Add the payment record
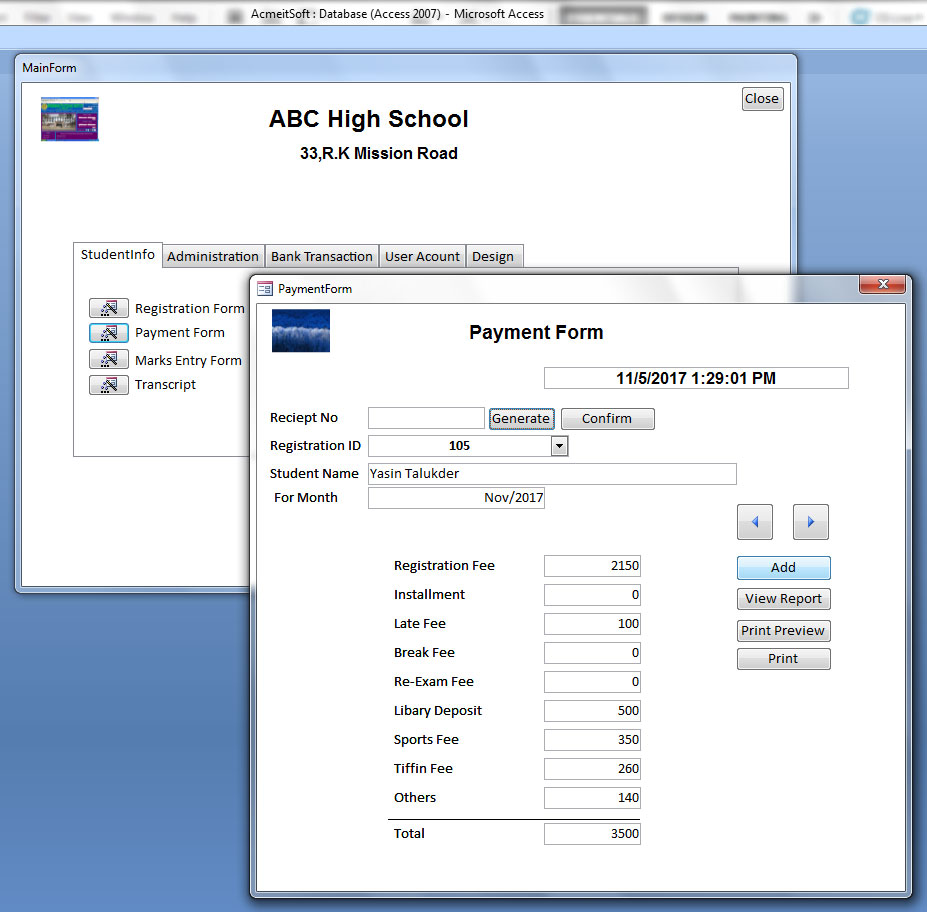This screenshot has height=912, width=927. (x=783, y=567)
